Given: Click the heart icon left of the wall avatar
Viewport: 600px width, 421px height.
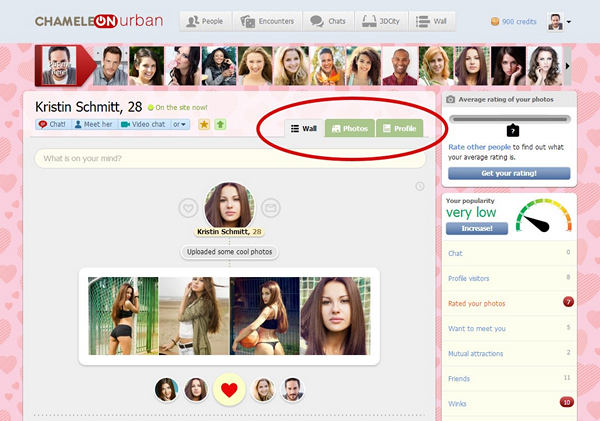Looking at the screenshot, I should 188,208.
